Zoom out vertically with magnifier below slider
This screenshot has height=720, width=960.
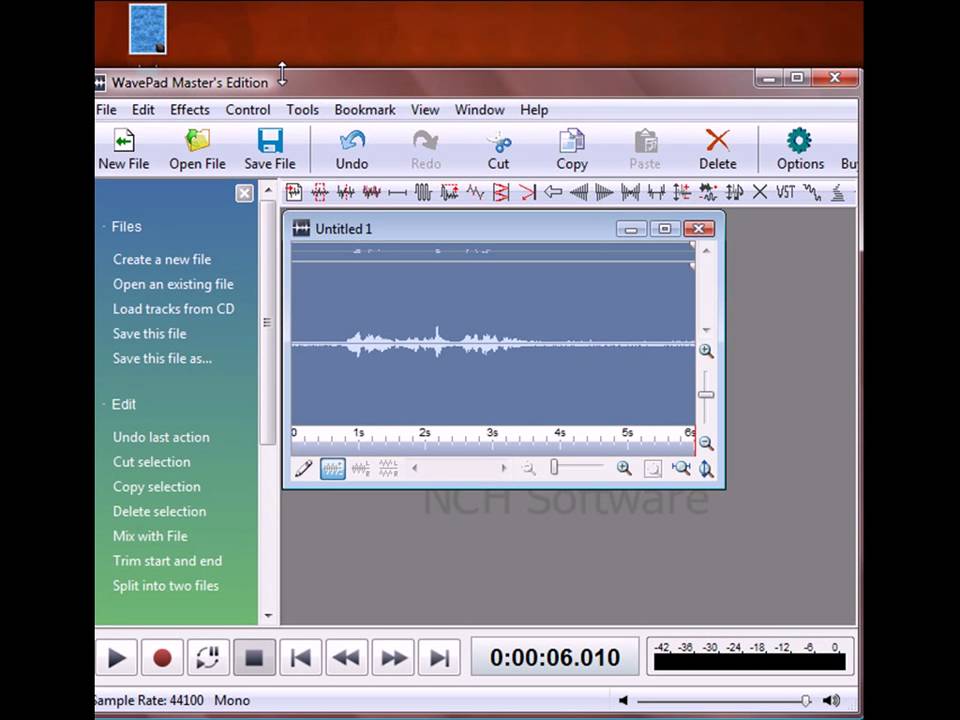[x=706, y=443]
